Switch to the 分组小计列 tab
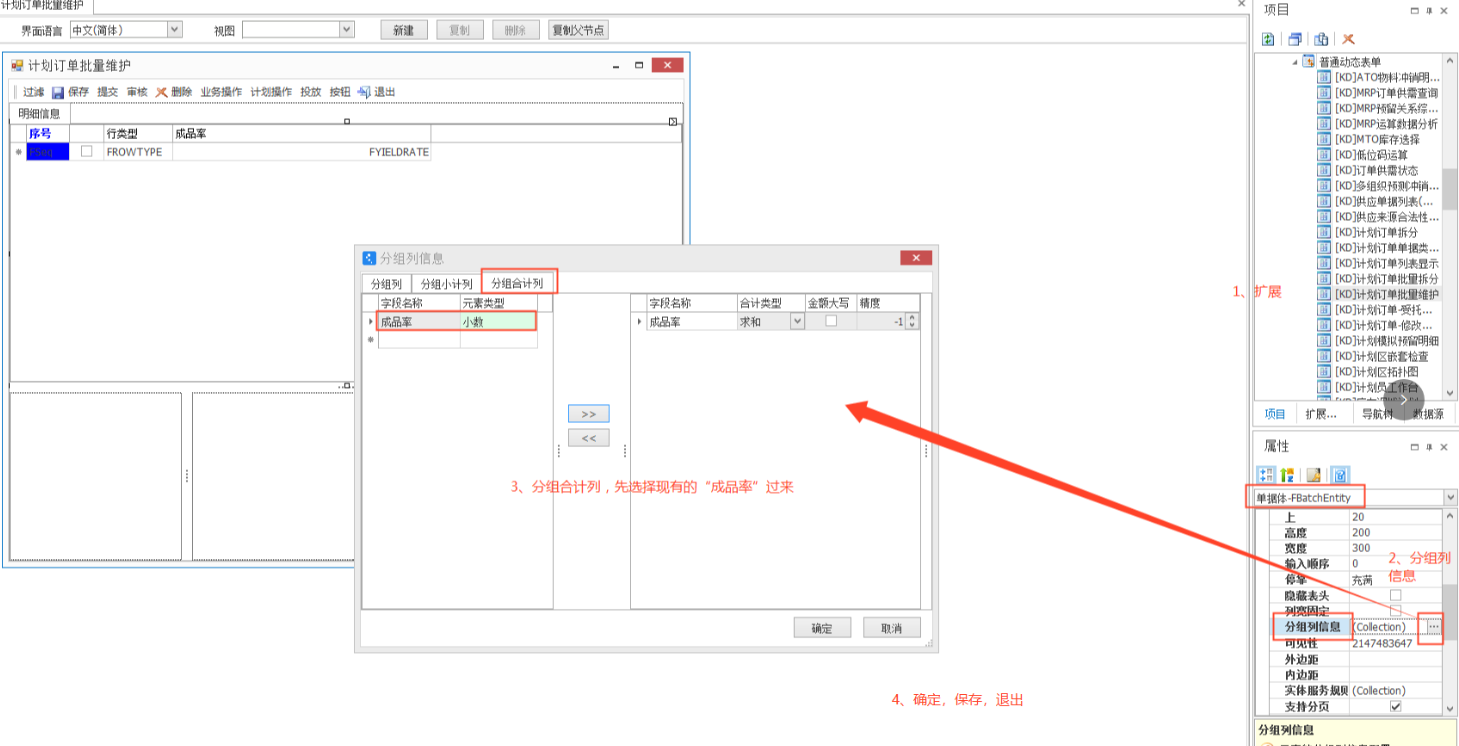The height and width of the screenshot is (746, 1459). pos(446,284)
